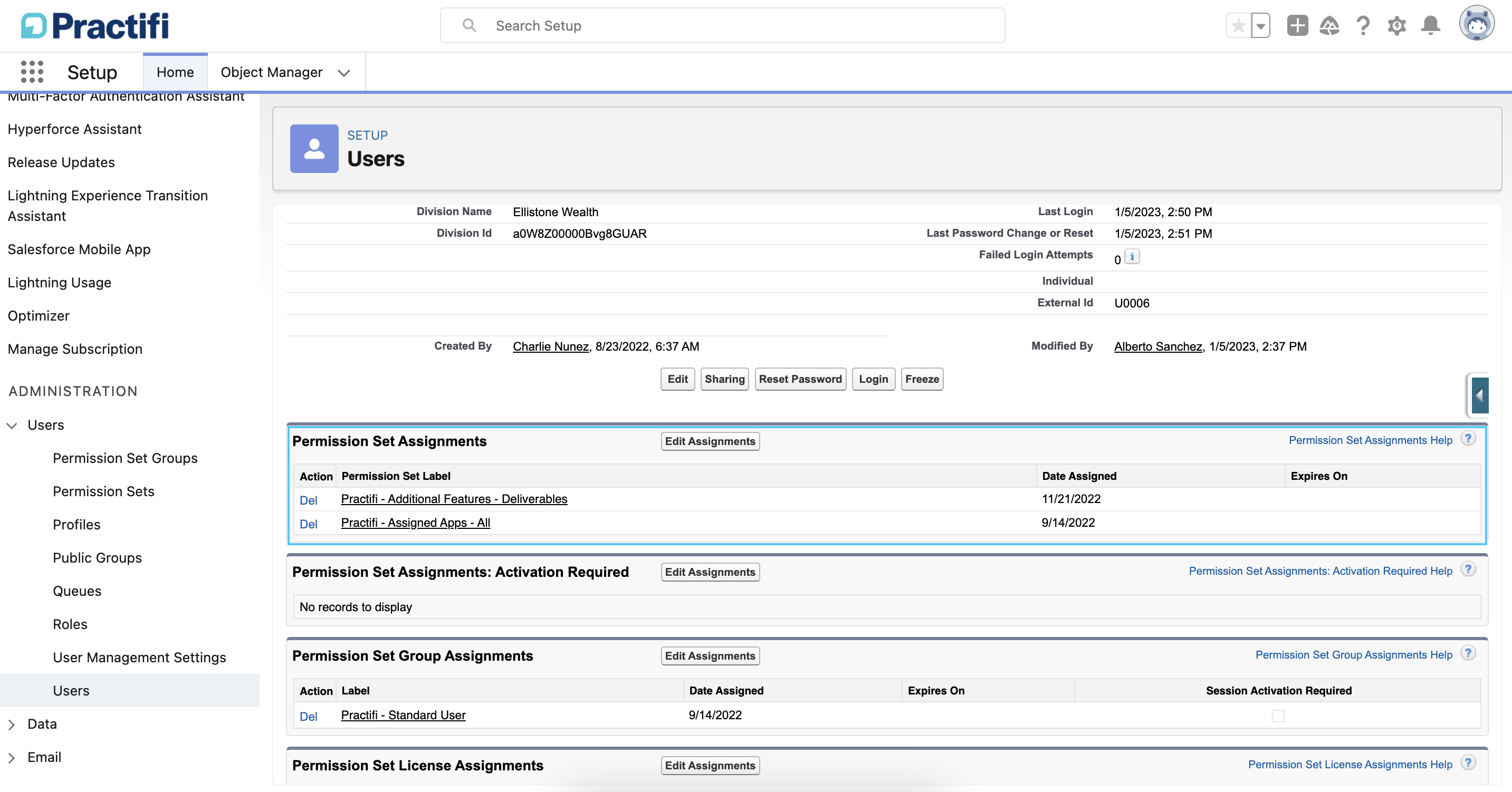1512x792 pixels.
Task: Open the favorites list dropdown arrow
Action: click(1260, 26)
